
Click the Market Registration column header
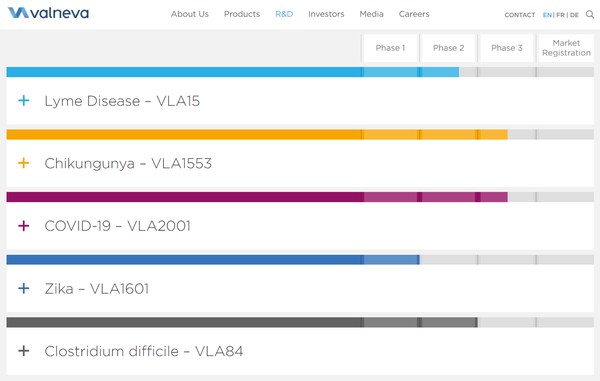tap(566, 48)
